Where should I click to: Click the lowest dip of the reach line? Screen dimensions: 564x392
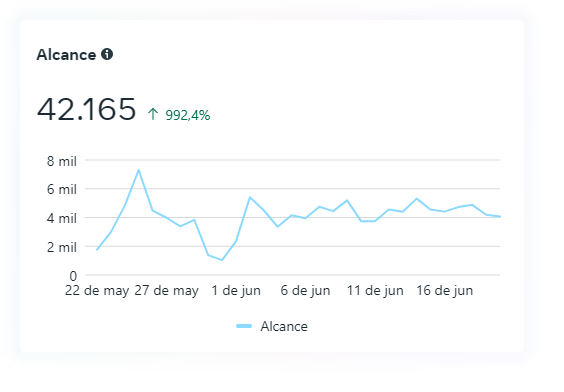point(222,260)
